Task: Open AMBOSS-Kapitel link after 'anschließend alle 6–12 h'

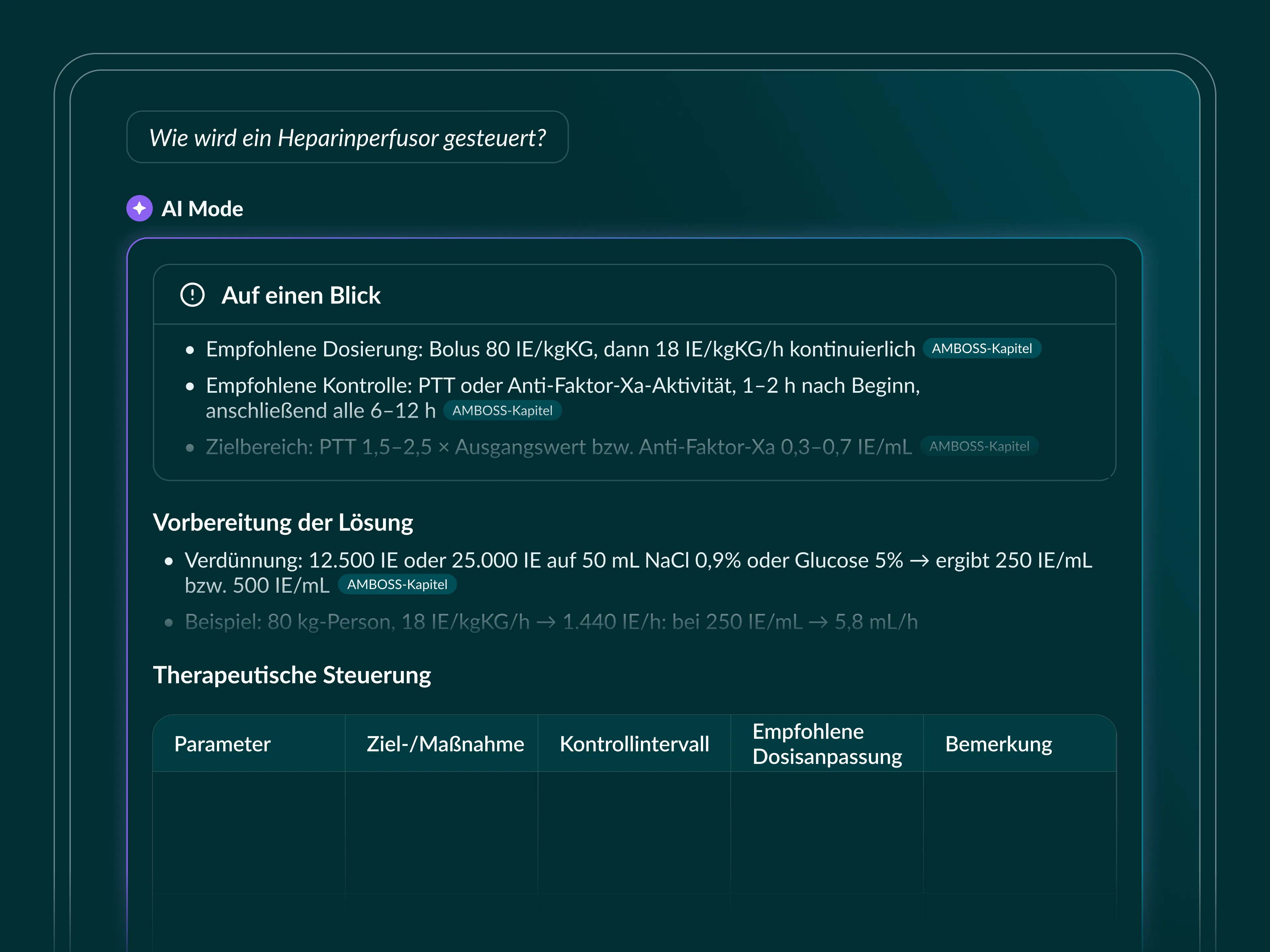Action: tap(502, 410)
